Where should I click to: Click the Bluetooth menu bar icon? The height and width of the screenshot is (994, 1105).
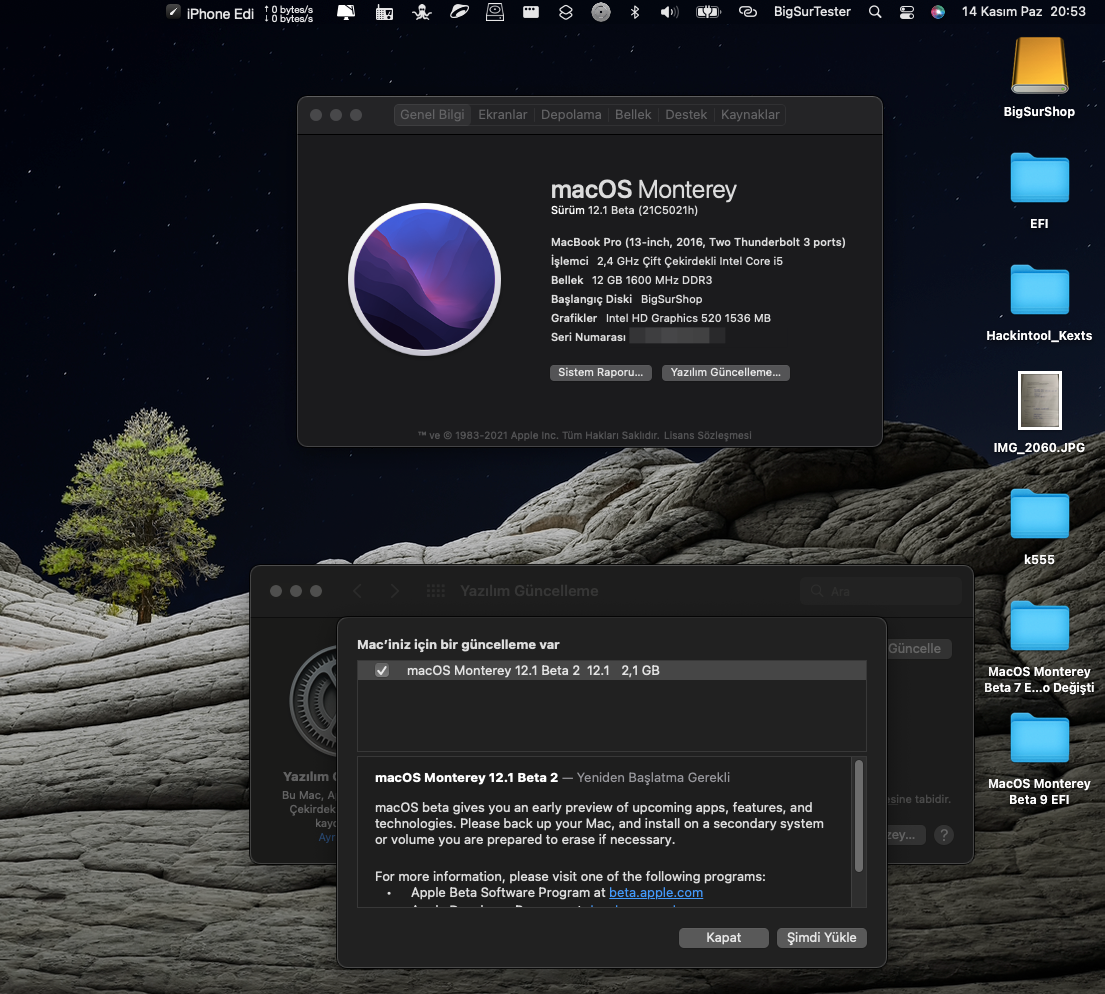click(x=634, y=12)
